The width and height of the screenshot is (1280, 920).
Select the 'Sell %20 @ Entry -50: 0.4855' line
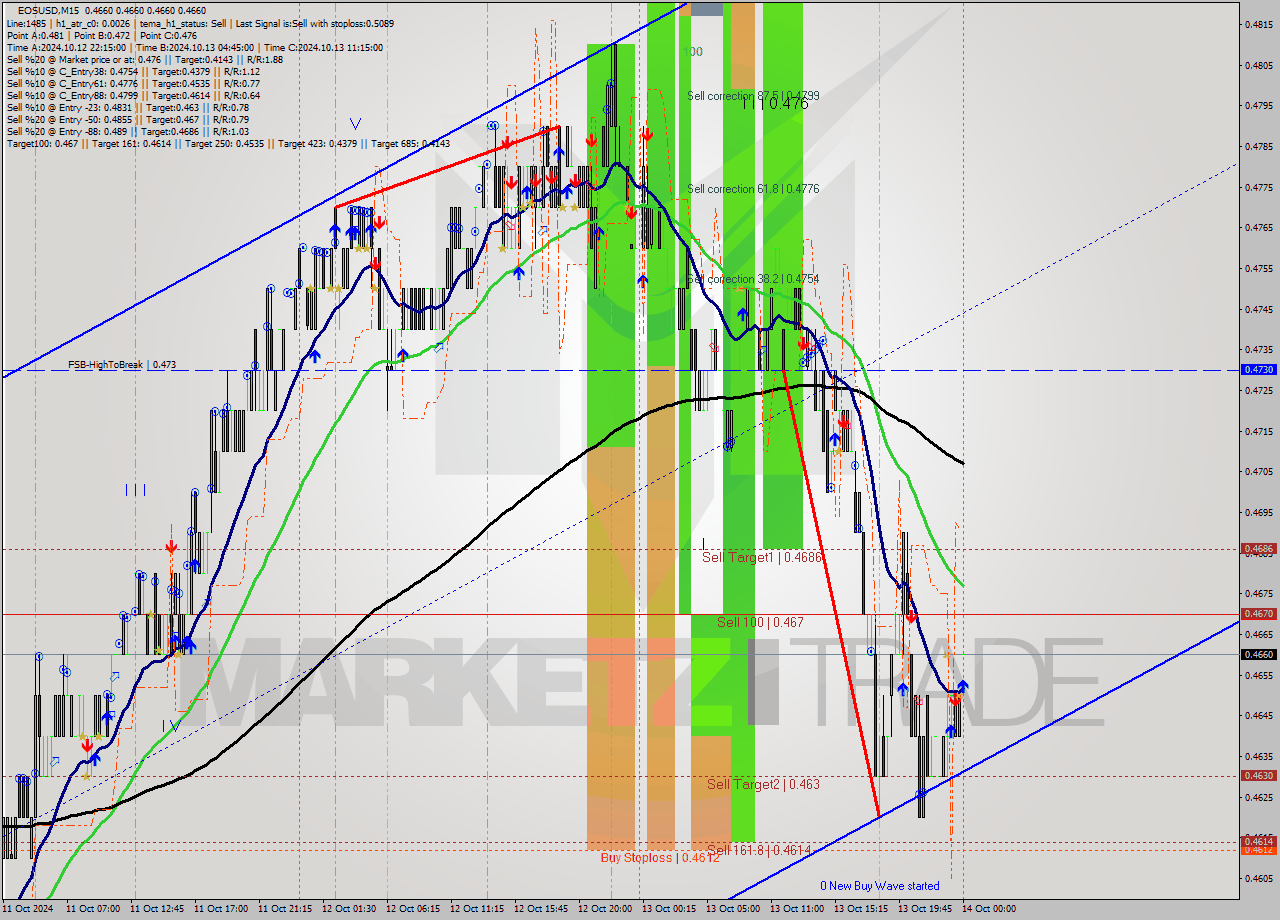tap(128, 119)
